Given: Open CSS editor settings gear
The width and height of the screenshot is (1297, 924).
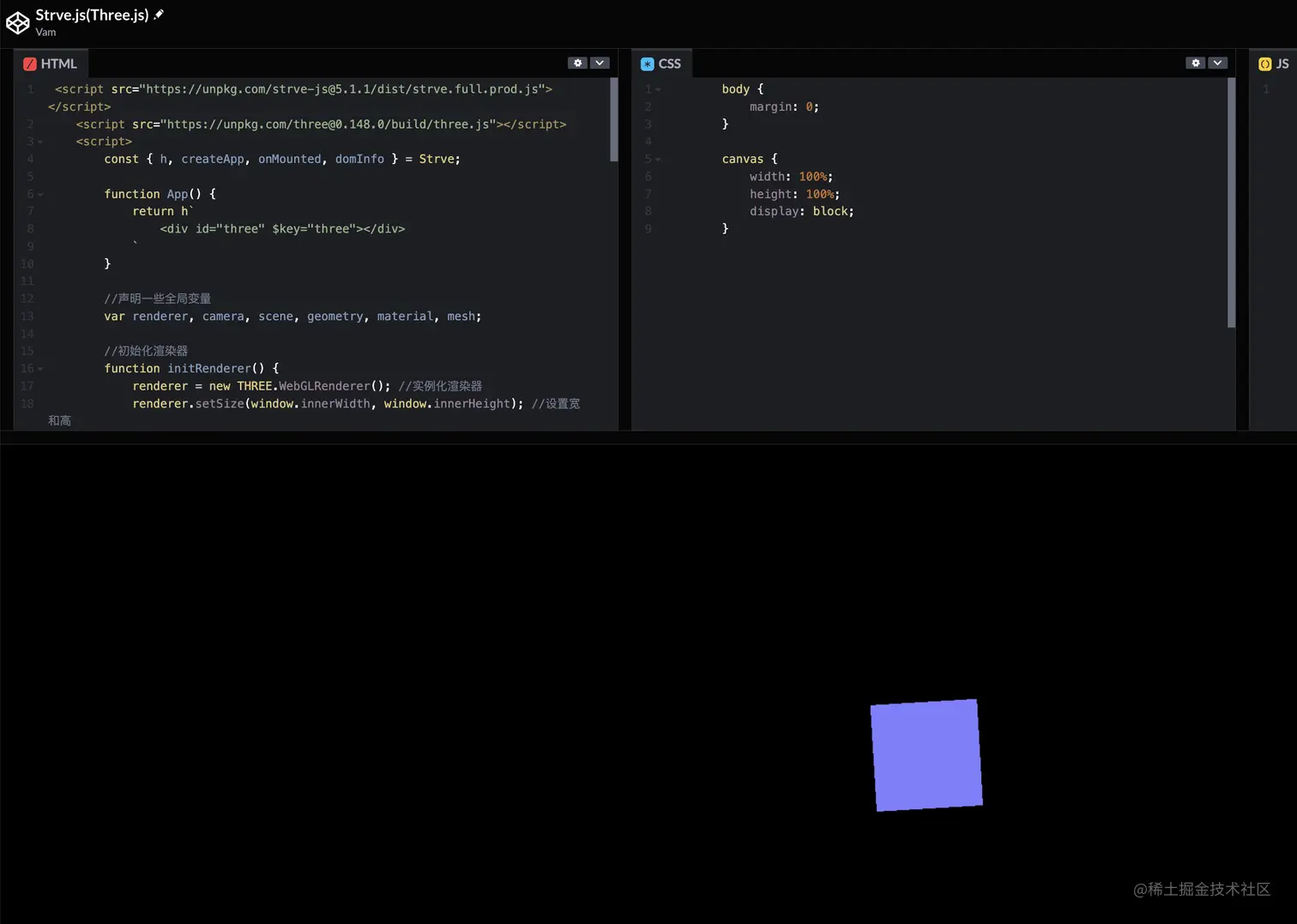Looking at the screenshot, I should click(1196, 63).
